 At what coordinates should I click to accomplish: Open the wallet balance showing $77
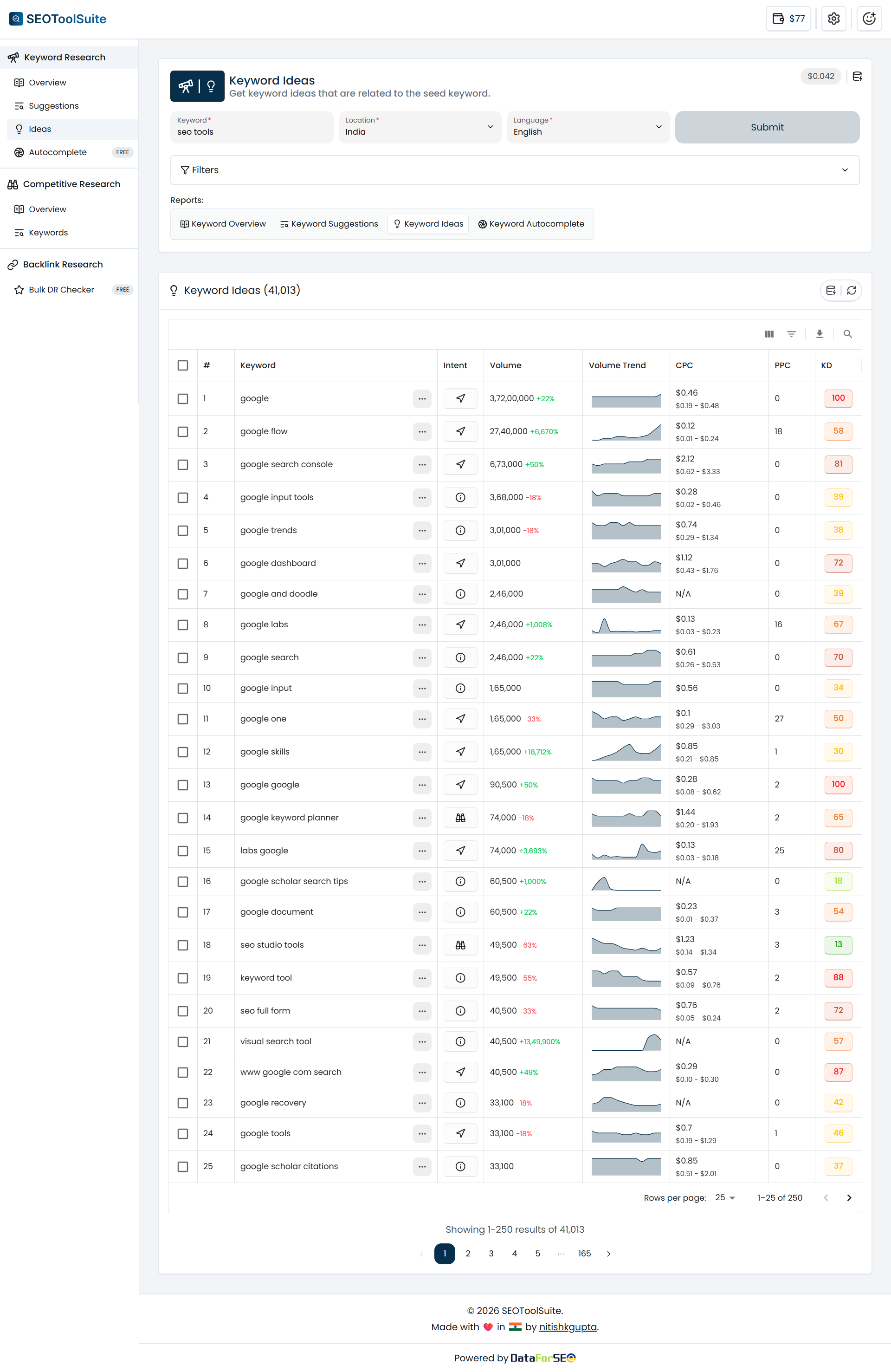click(x=788, y=19)
